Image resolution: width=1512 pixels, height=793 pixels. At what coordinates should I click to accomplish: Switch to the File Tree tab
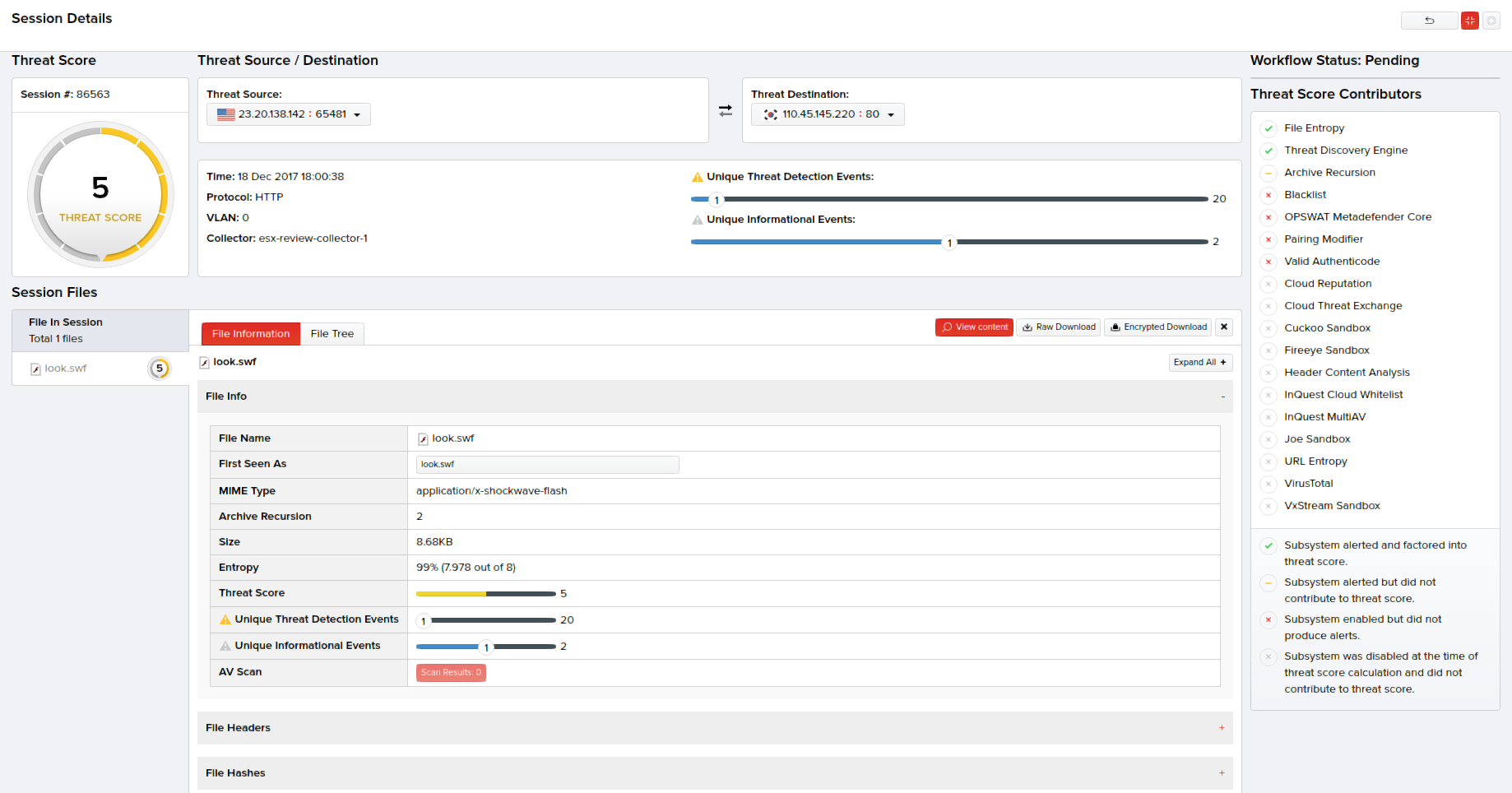pos(332,334)
